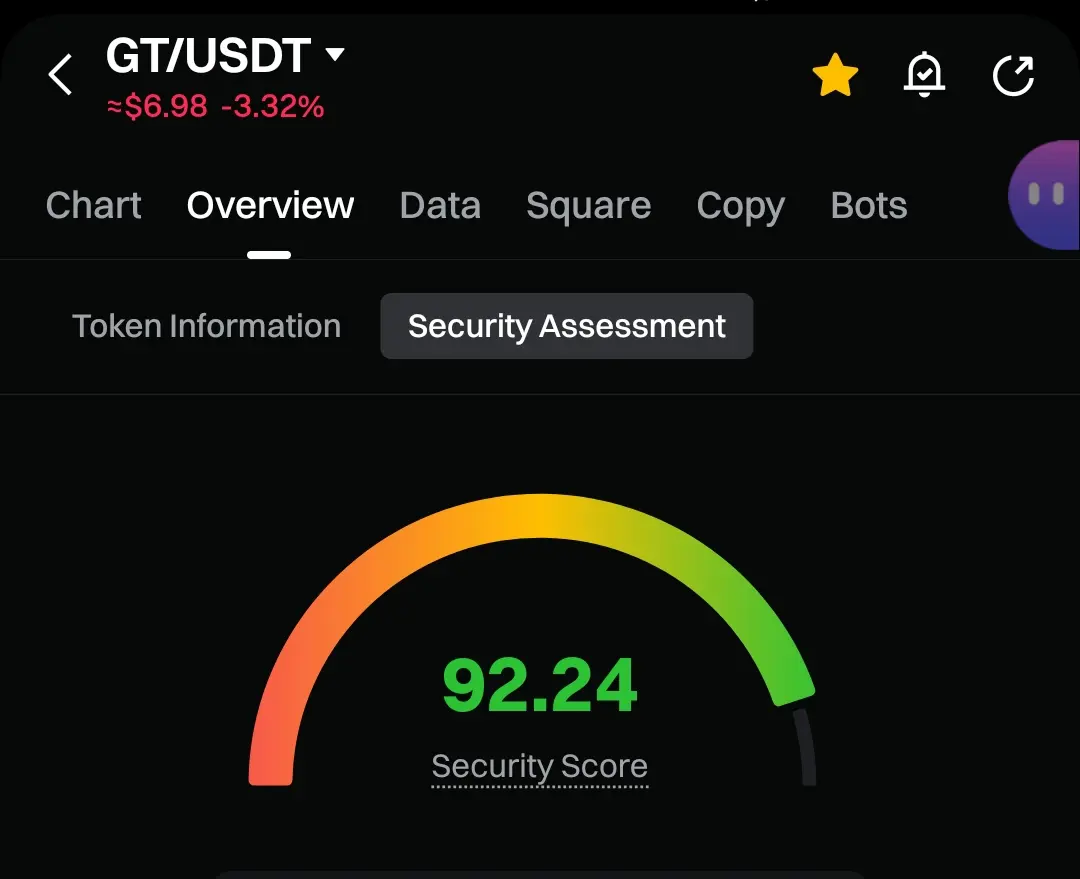Tap the Security Score label
Viewport: 1080px width, 879px height.
(540, 767)
